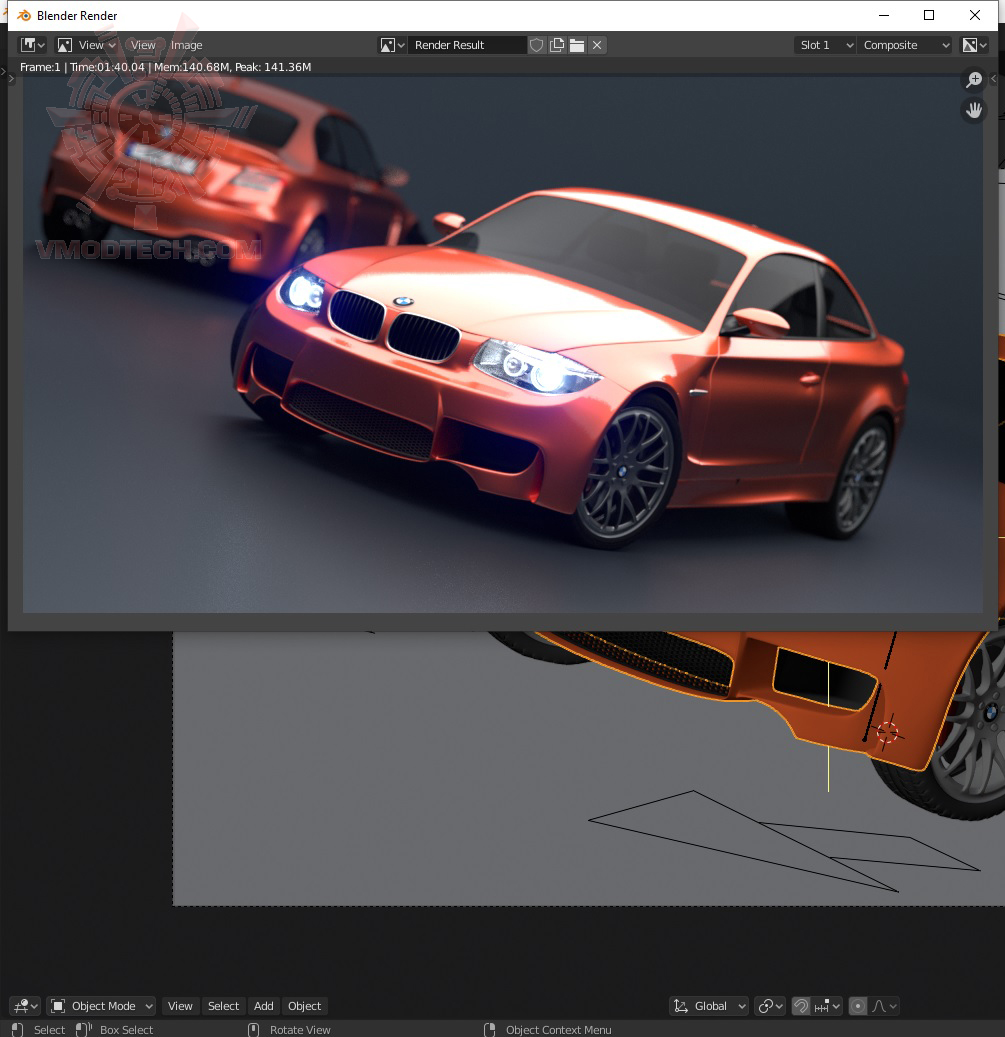
Task: Click the Box Select hint in status bar
Action: pyautogui.click(x=126, y=1030)
